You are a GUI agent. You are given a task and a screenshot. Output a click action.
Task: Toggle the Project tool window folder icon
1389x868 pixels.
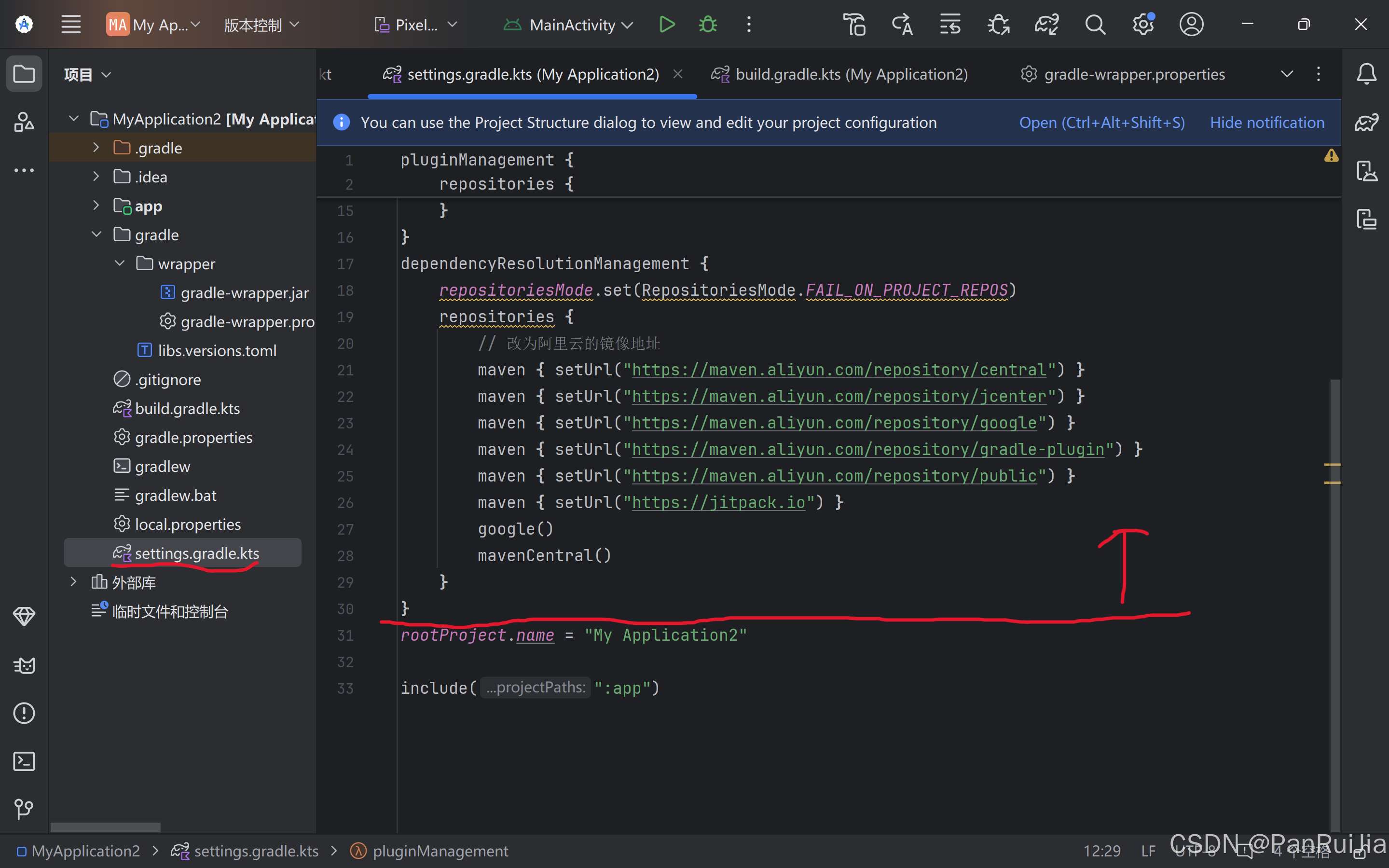[24, 73]
